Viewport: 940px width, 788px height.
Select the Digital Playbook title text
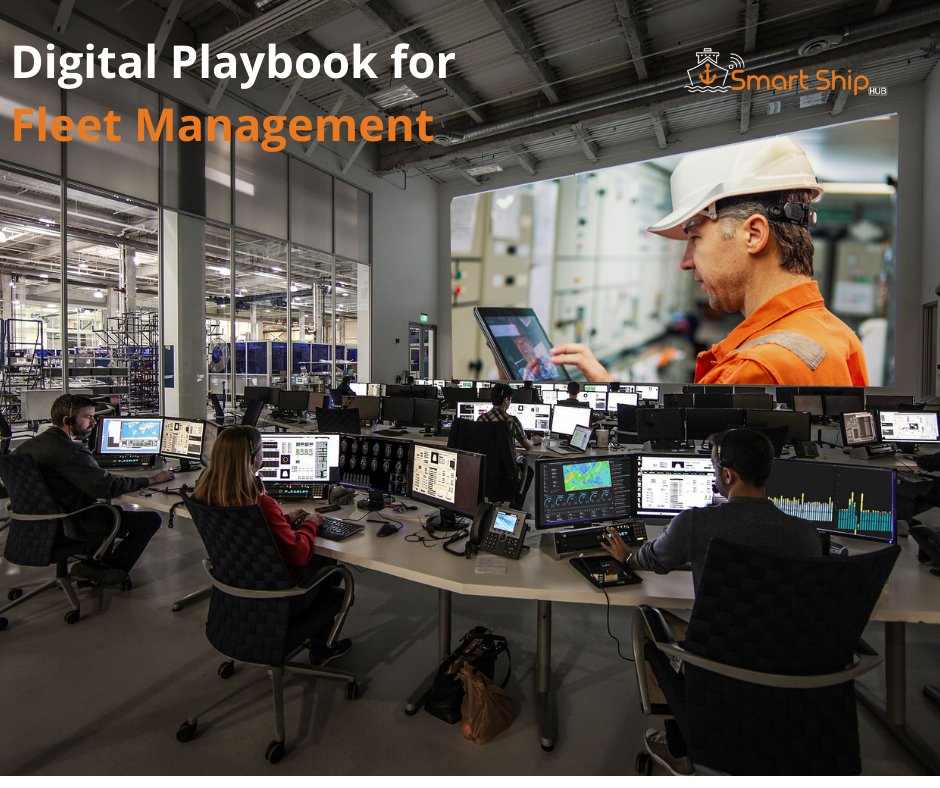click(236, 63)
